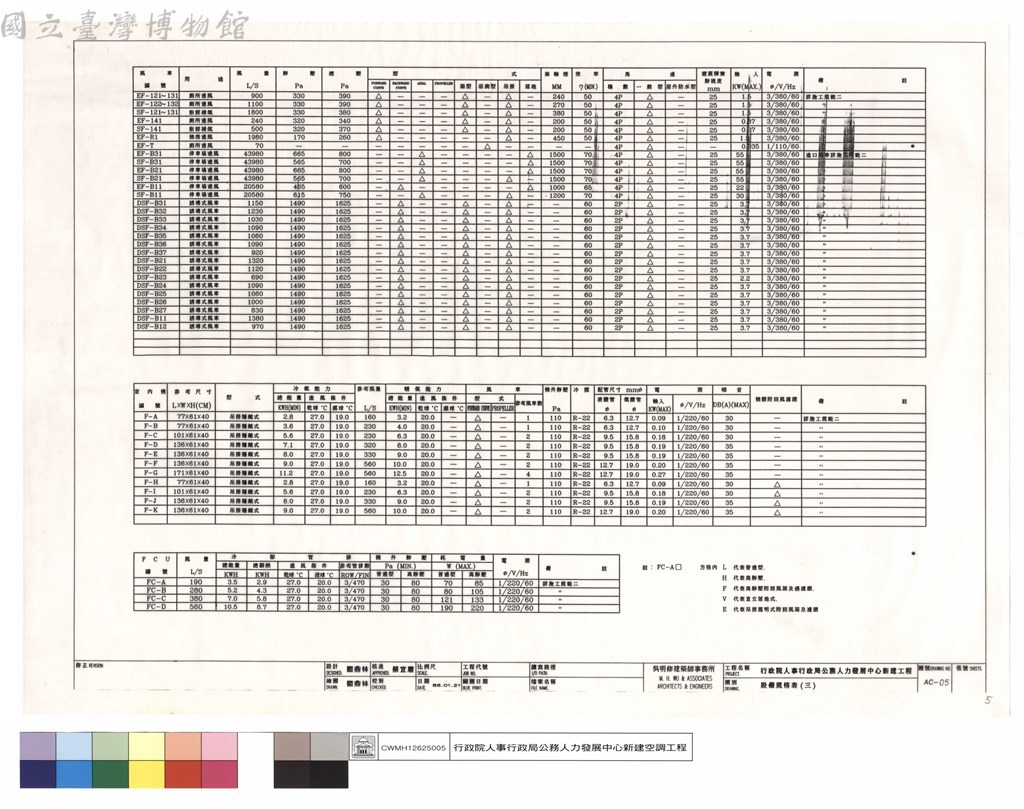Select the row label EF-141
Screen dimensions: 1024x809
[x=149, y=121]
